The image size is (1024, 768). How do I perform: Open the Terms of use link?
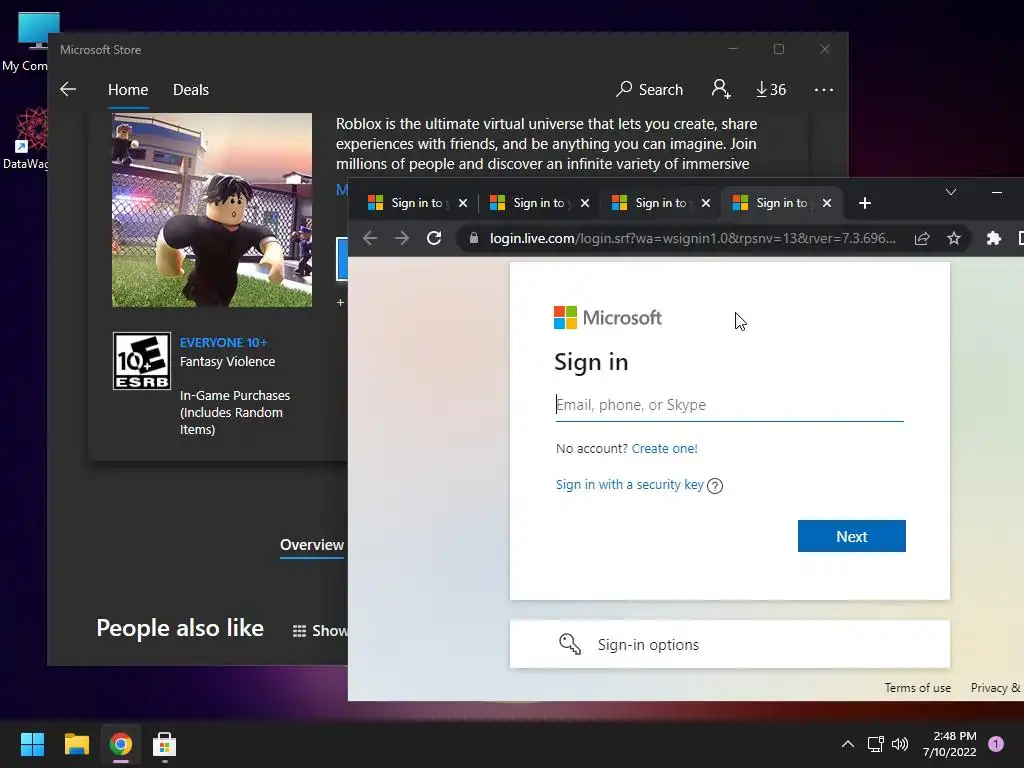(x=918, y=688)
